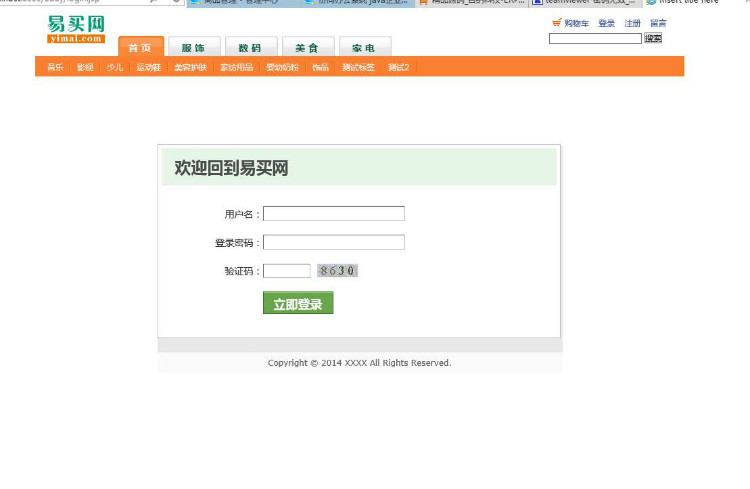Click the 注册 register link

[632, 23]
